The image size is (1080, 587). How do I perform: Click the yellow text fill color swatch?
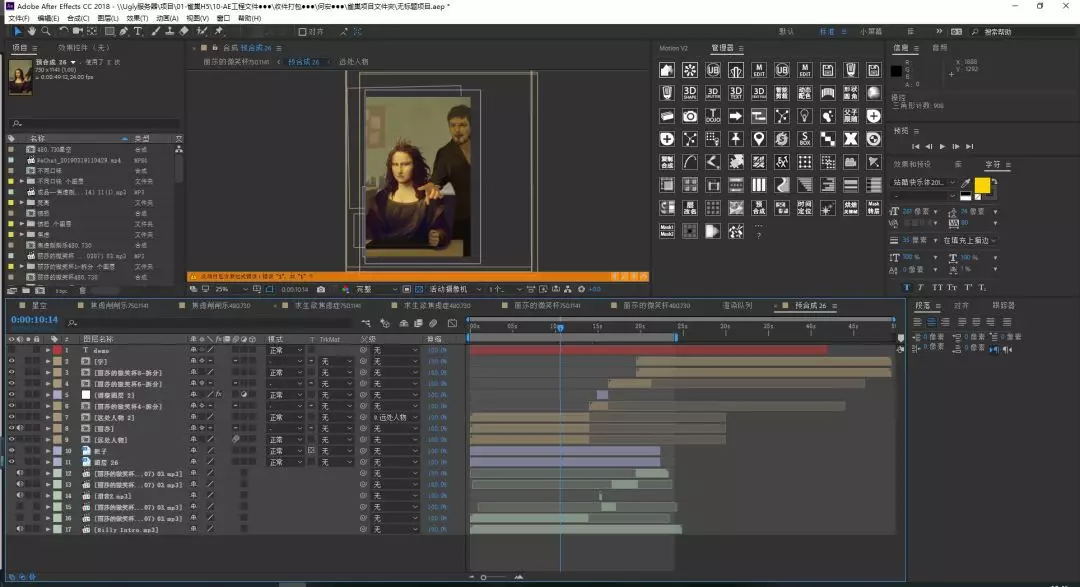coord(982,185)
